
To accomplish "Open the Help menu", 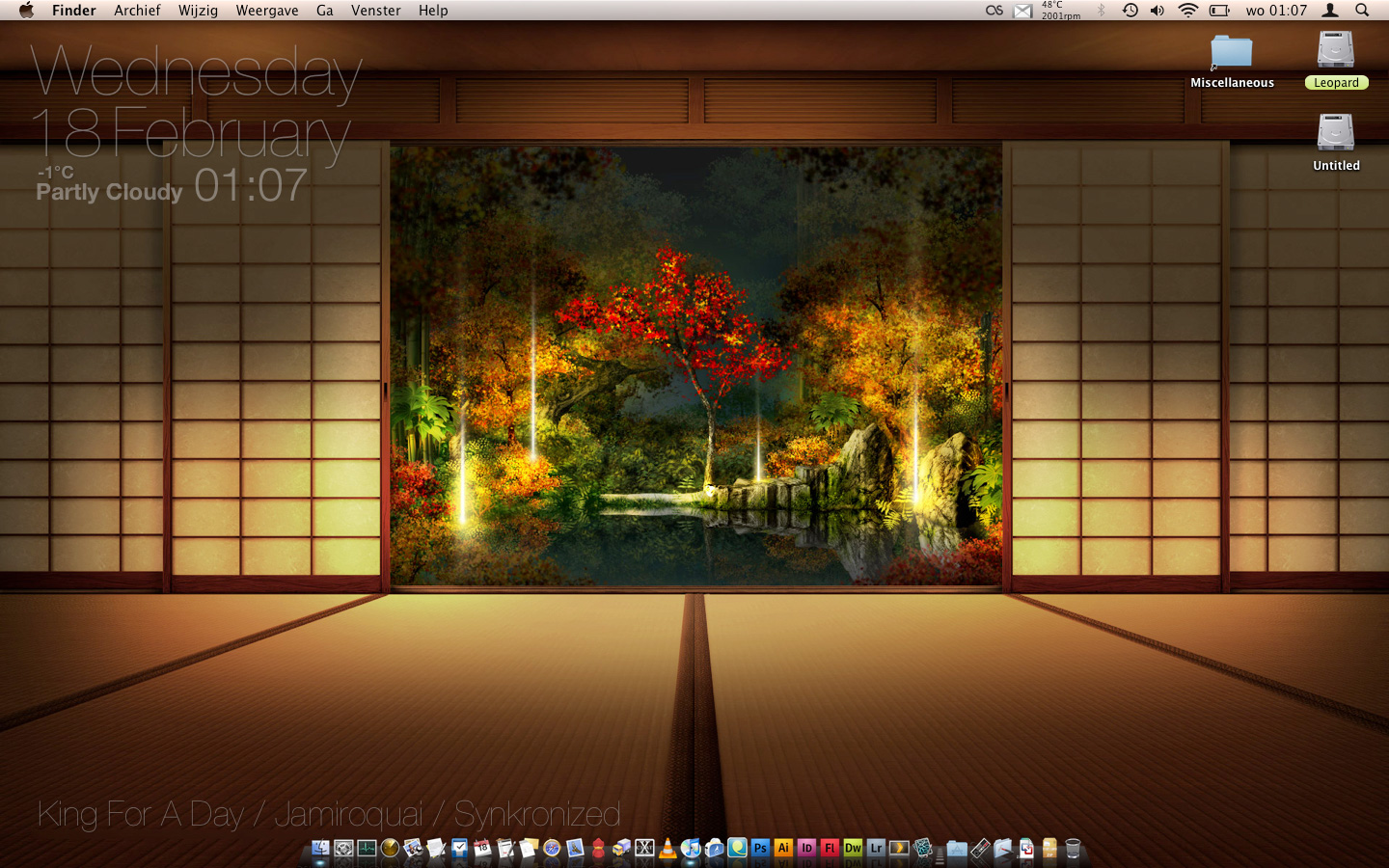I will (x=433, y=11).
